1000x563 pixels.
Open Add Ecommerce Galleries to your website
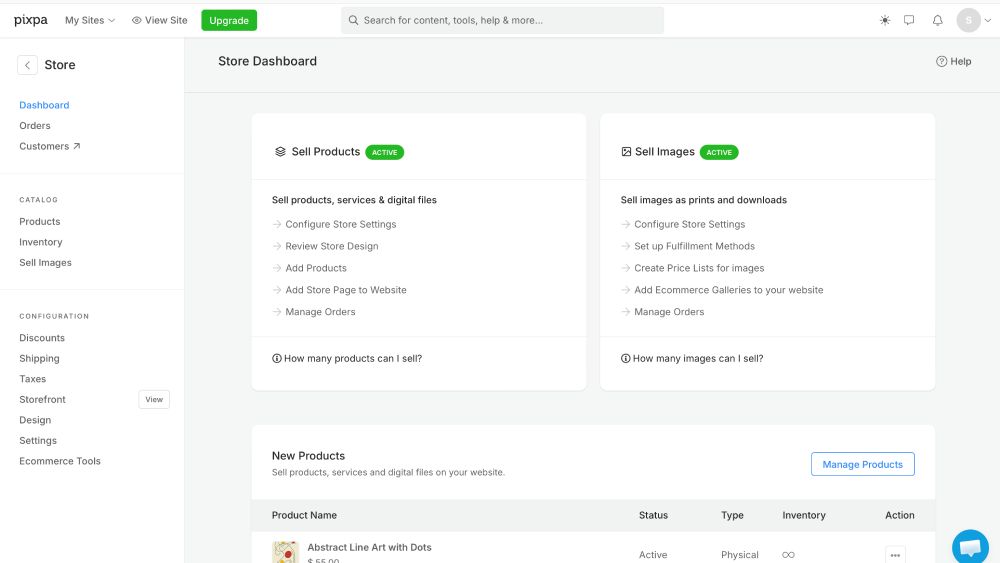coord(728,290)
